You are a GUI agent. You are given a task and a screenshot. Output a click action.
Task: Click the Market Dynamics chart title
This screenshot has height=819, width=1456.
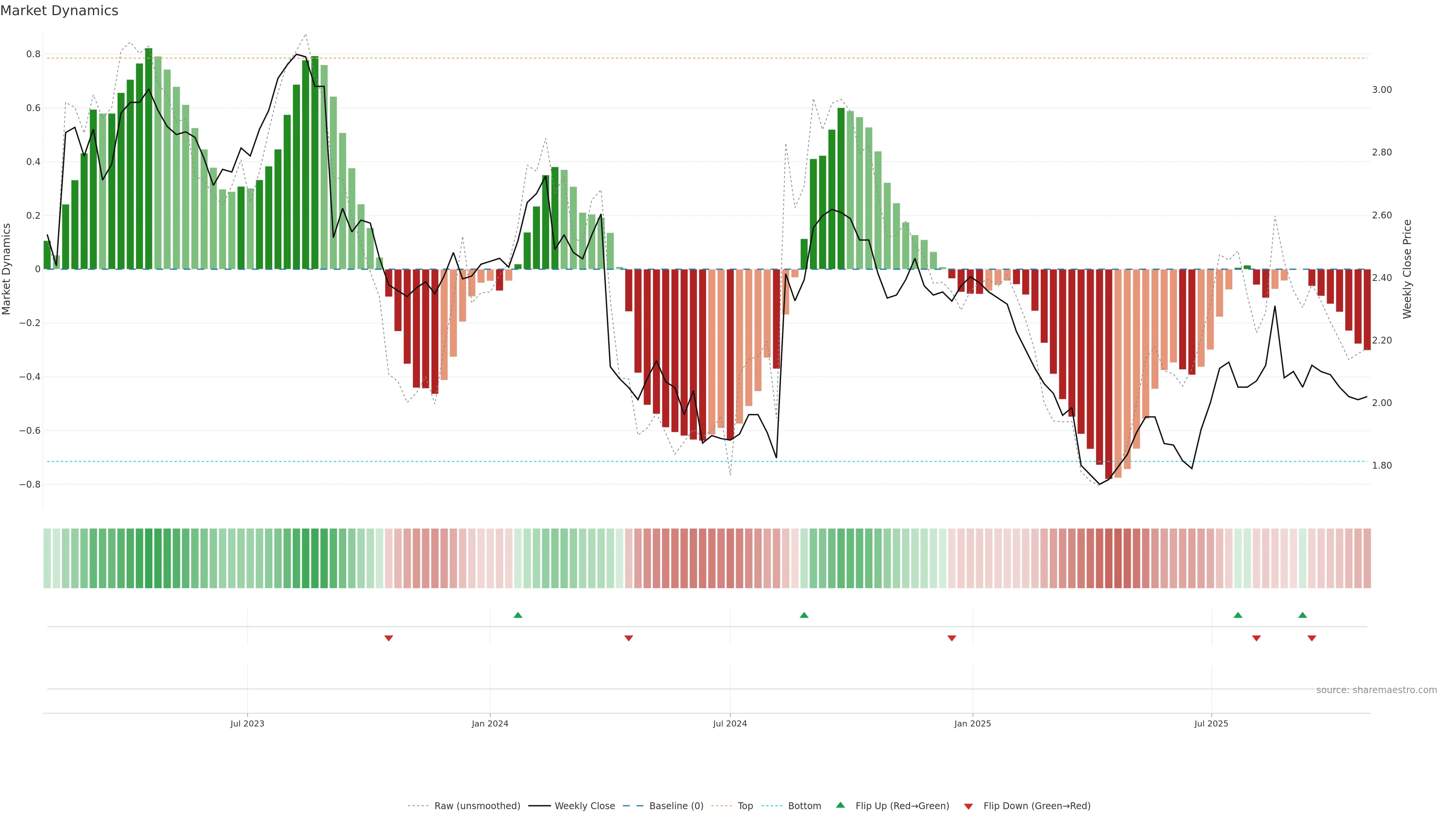click(60, 11)
